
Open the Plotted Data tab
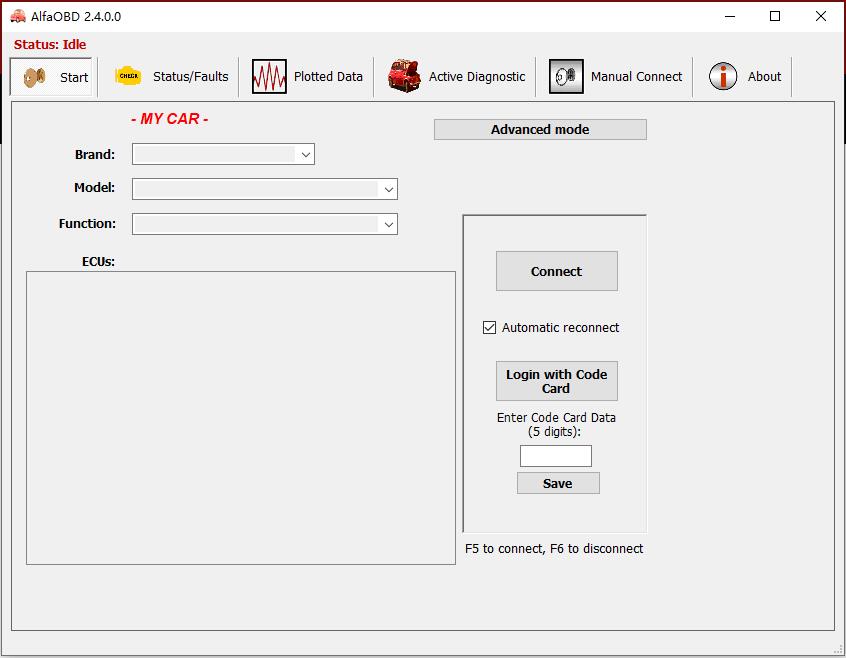[x=306, y=77]
